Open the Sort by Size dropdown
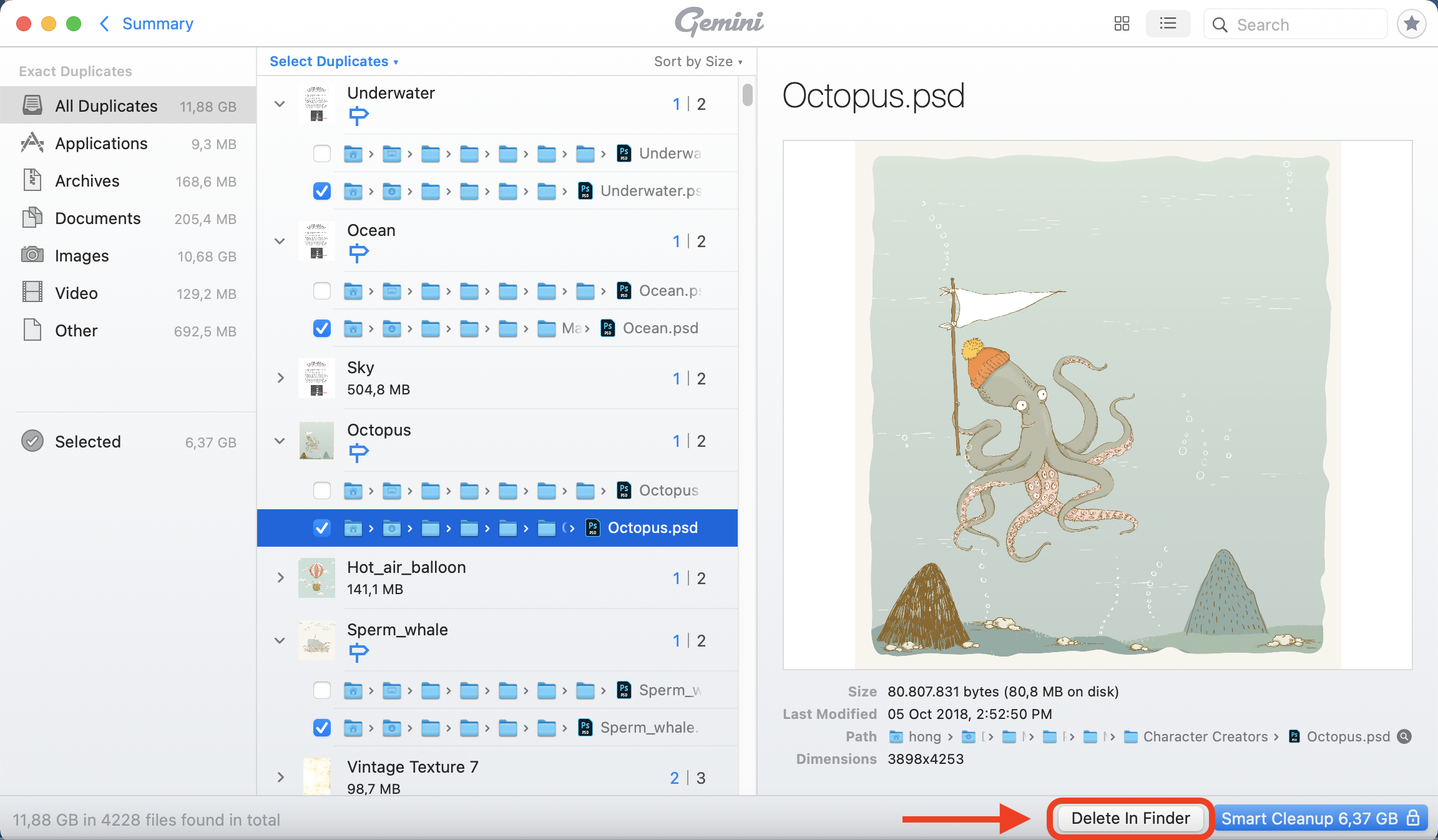 pyautogui.click(x=698, y=61)
